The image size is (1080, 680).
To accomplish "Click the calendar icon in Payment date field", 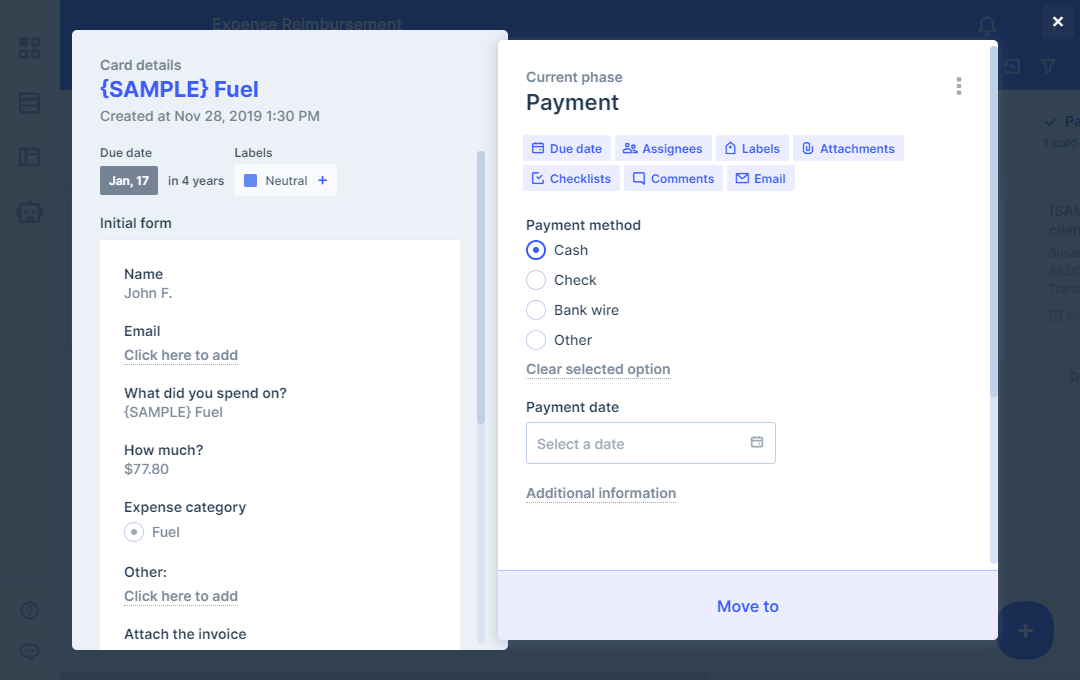I will [x=757, y=443].
